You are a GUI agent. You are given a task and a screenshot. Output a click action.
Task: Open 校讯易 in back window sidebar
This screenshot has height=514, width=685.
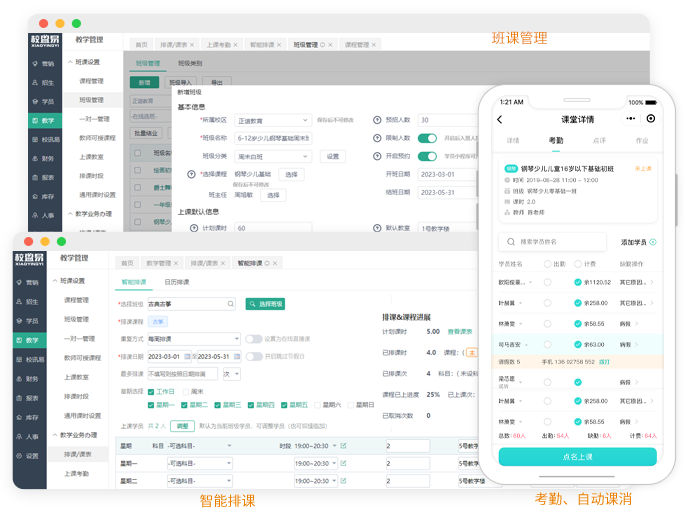(x=46, y=140)
